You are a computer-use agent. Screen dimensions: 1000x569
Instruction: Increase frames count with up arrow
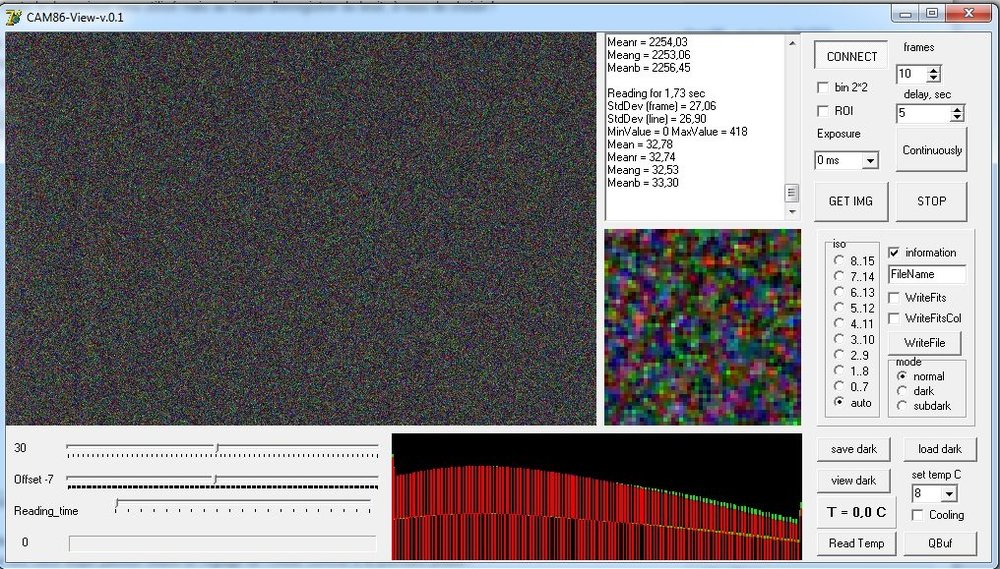pos(934,70)
